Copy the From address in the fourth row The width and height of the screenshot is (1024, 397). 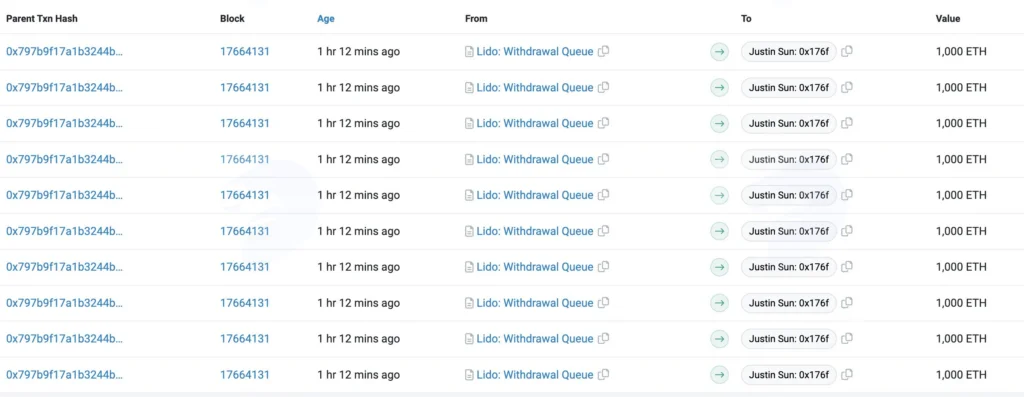click(603, 159)
